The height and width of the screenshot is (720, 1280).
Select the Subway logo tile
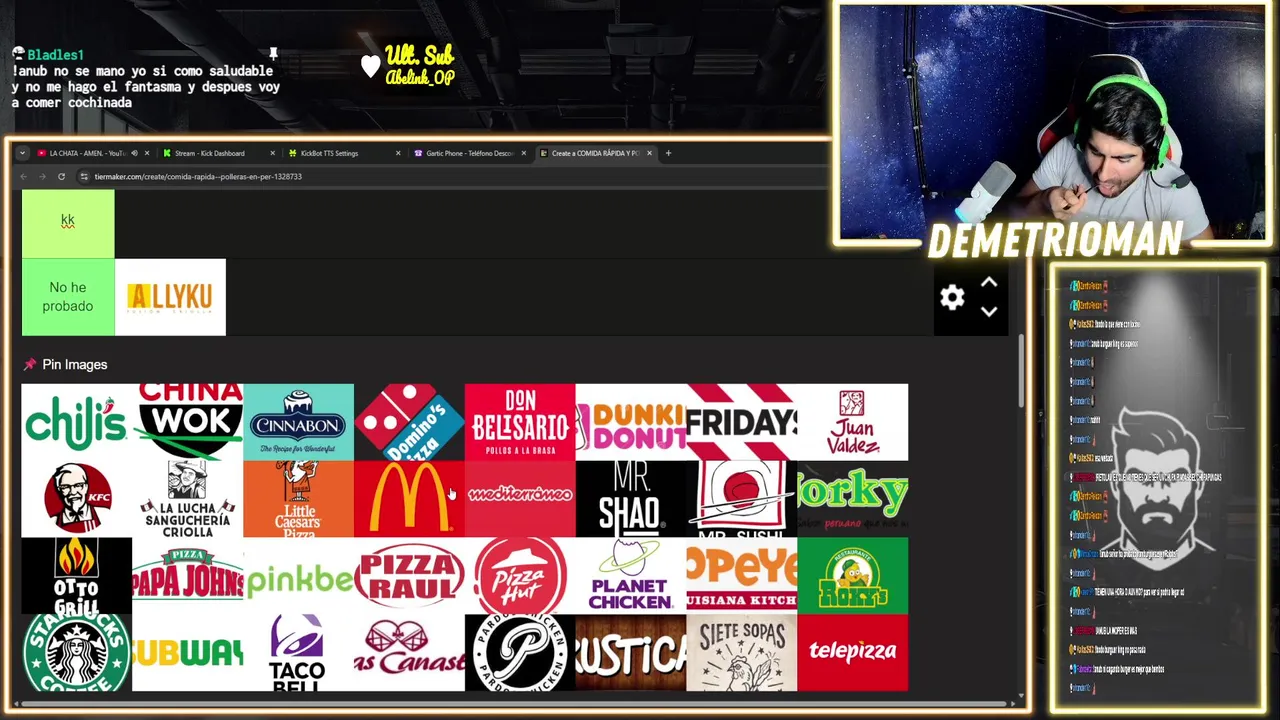pyautogui.click(x=187, y=653)
